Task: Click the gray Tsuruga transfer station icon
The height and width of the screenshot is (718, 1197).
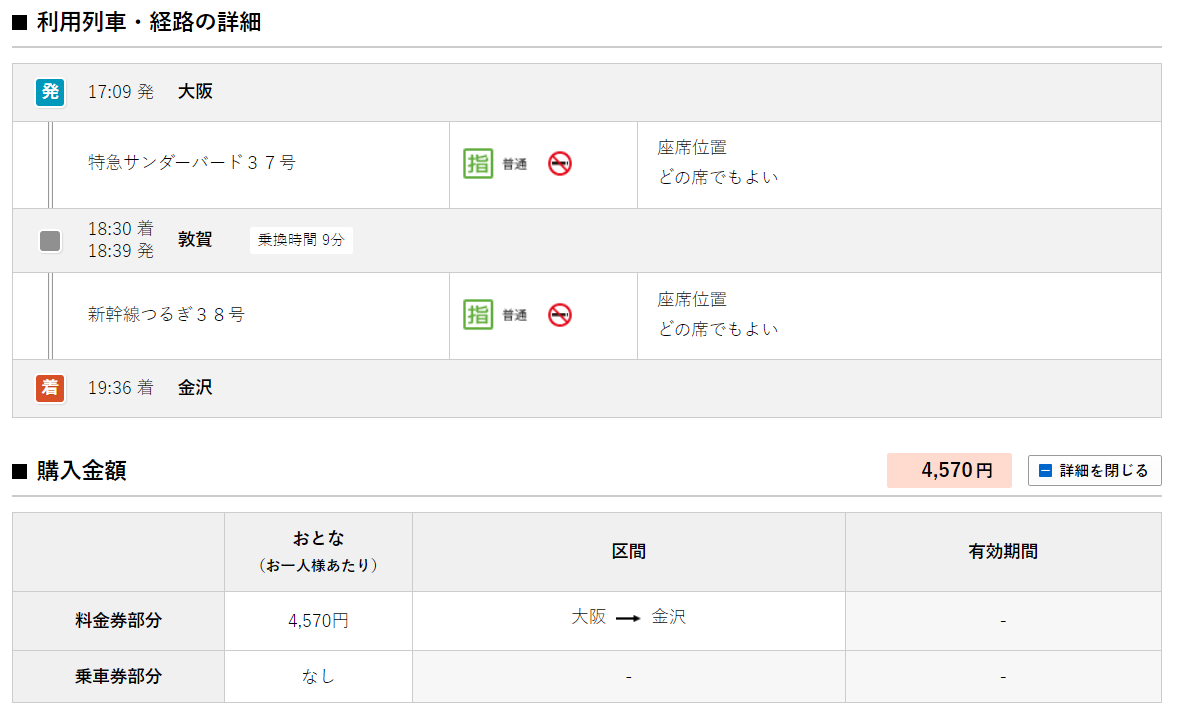Action: click(x=50, y=241)
